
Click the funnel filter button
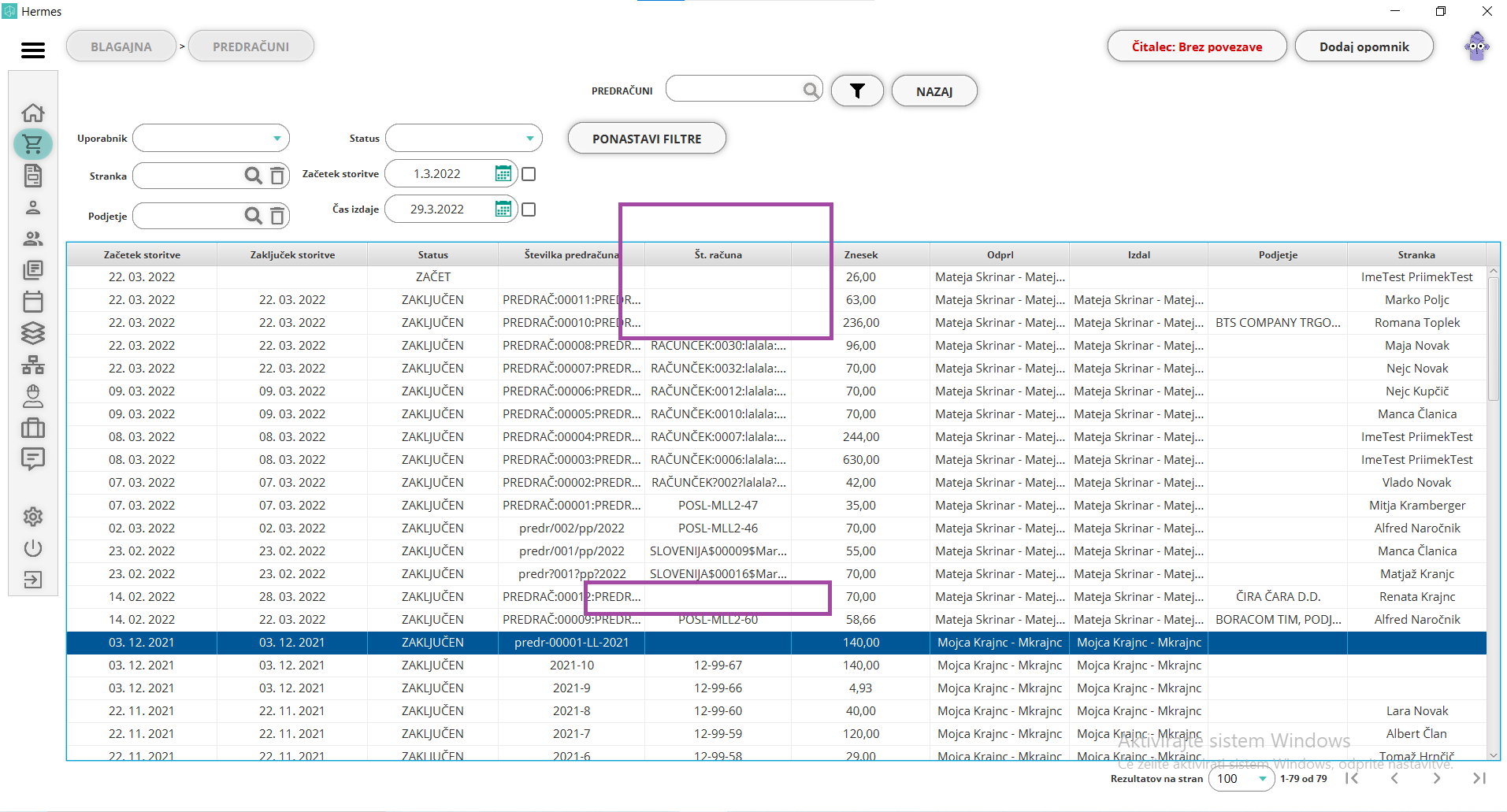click(857, 91)
